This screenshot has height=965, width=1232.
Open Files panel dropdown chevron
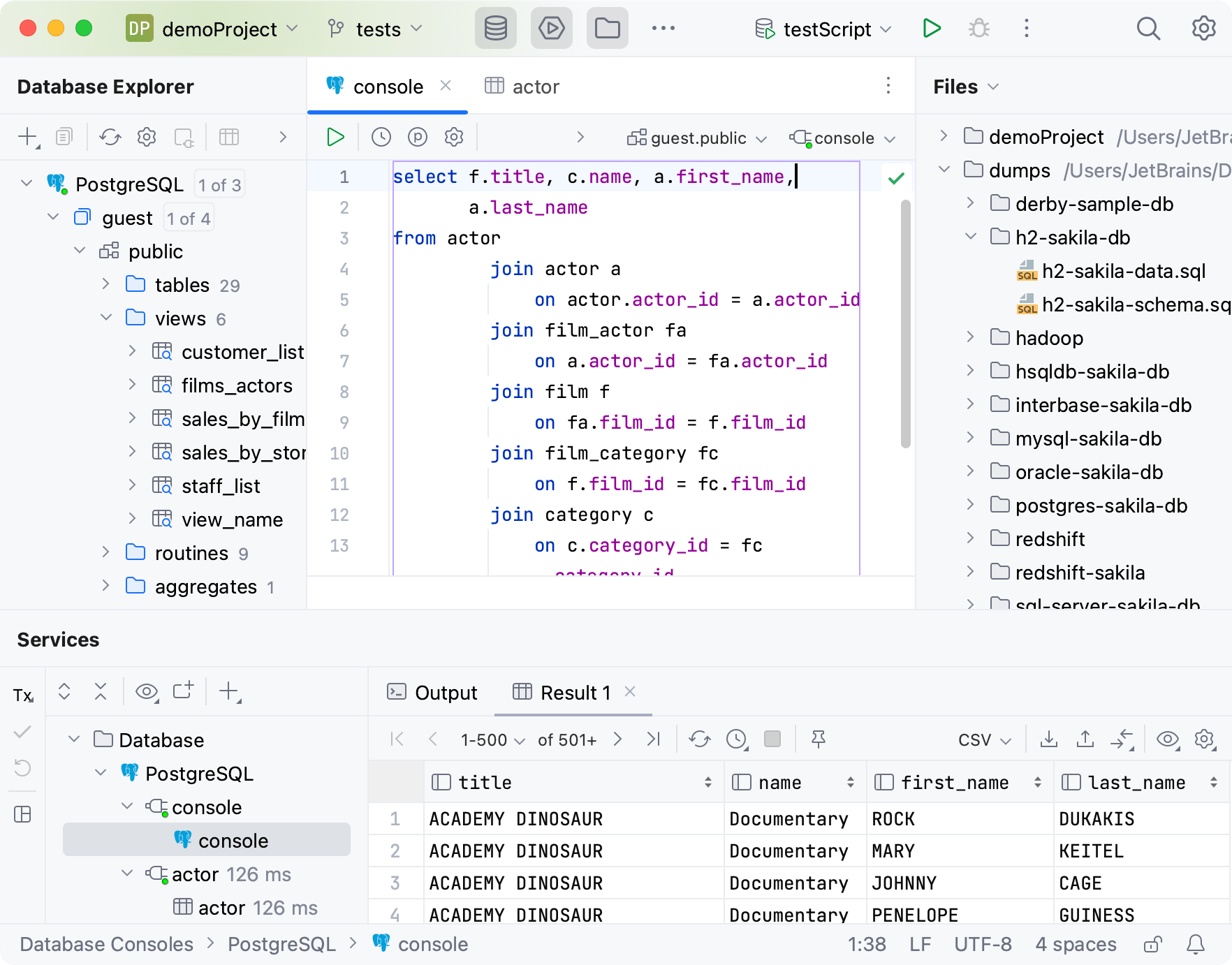[994, 87]
